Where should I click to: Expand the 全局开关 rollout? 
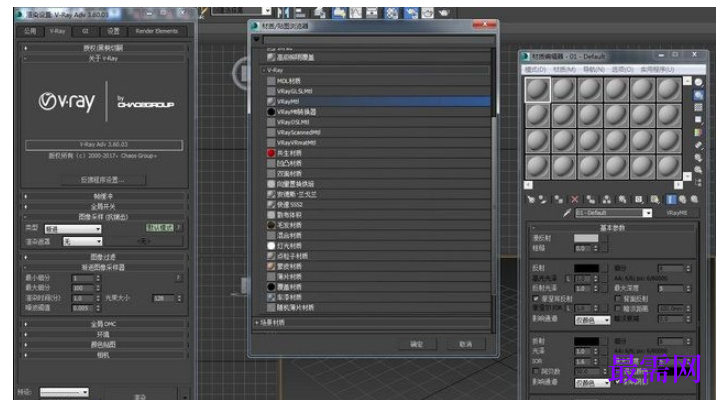[x=103, y=207]
